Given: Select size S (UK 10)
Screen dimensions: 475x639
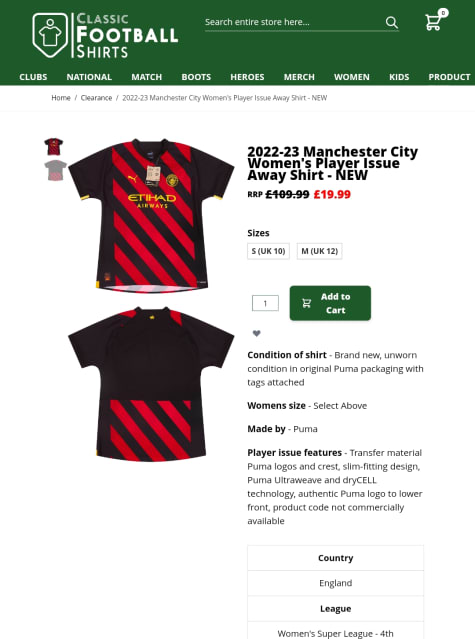Looking at the screenshot, I should point(268,251).
